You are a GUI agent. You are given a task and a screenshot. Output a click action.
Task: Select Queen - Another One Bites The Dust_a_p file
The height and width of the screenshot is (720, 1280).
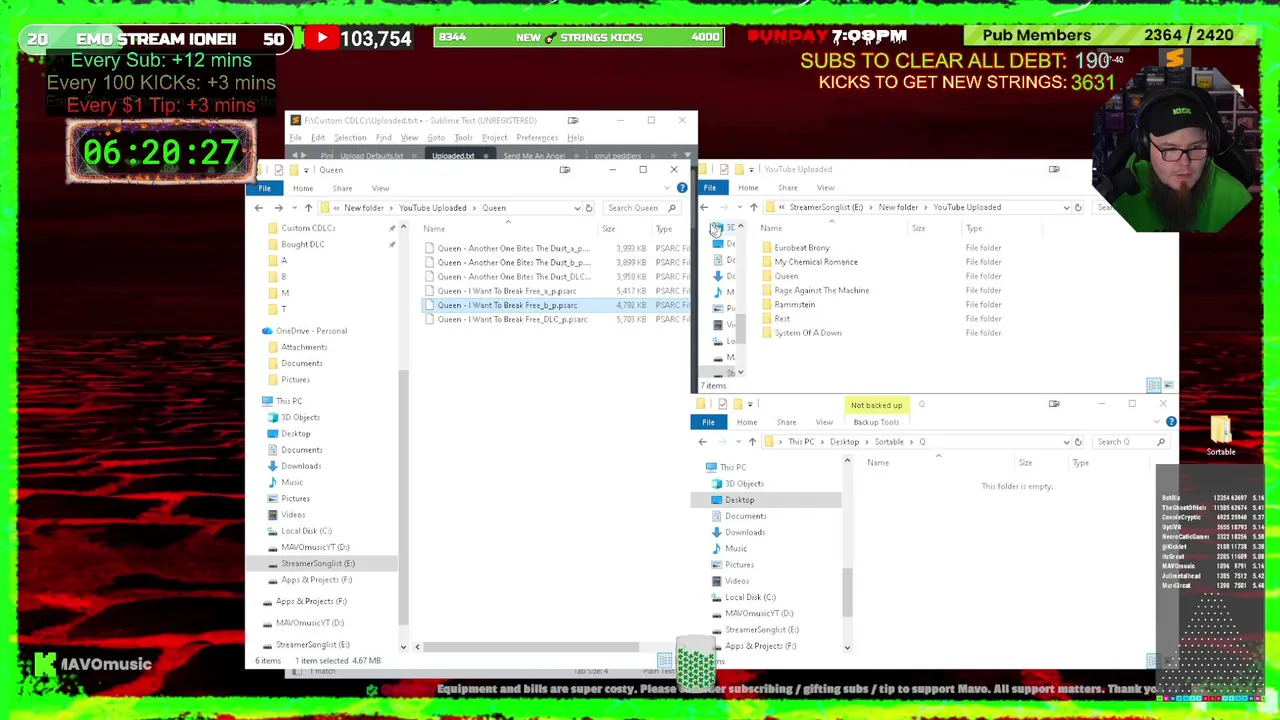pyautogui.click(x=513, y=248)
